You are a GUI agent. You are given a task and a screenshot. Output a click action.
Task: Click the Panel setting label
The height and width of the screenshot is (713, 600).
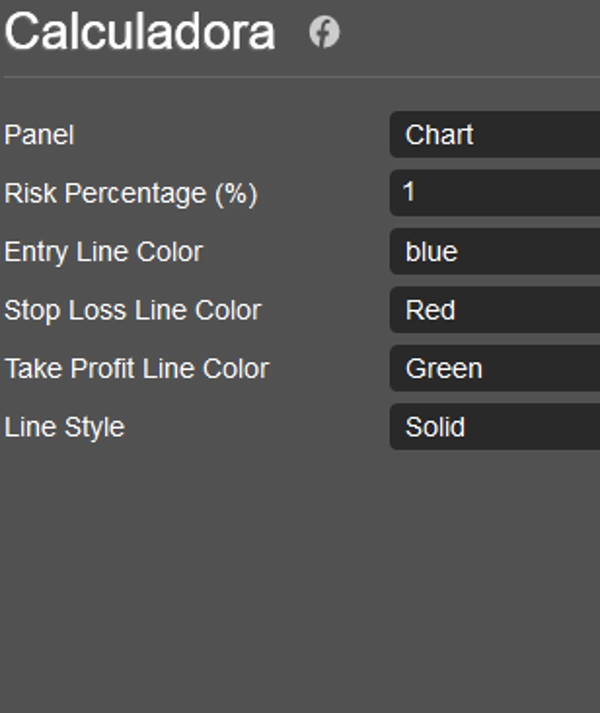39,135
